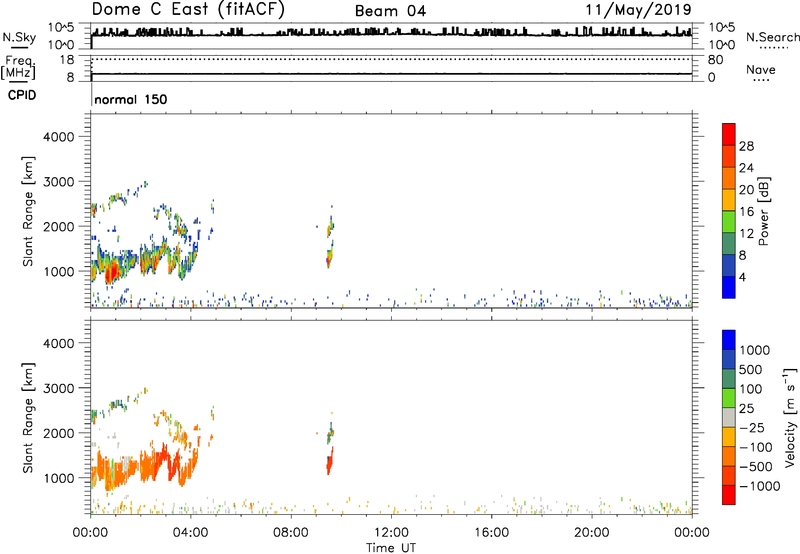This screenshot has height=554, width=800.
Task: Click the "N.Search" legend label
Action: [x=772, y=37]
